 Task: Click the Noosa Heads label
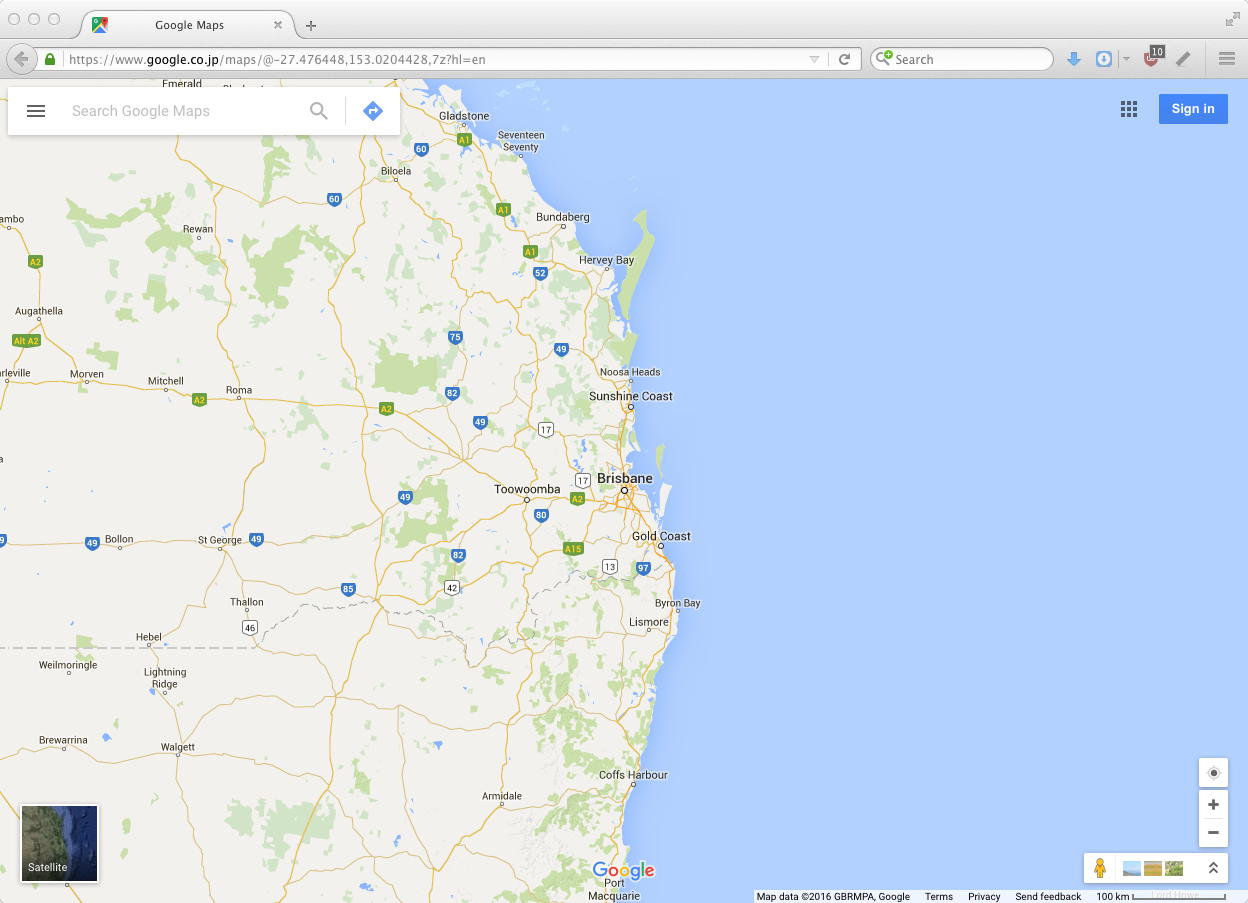point(630,372)
